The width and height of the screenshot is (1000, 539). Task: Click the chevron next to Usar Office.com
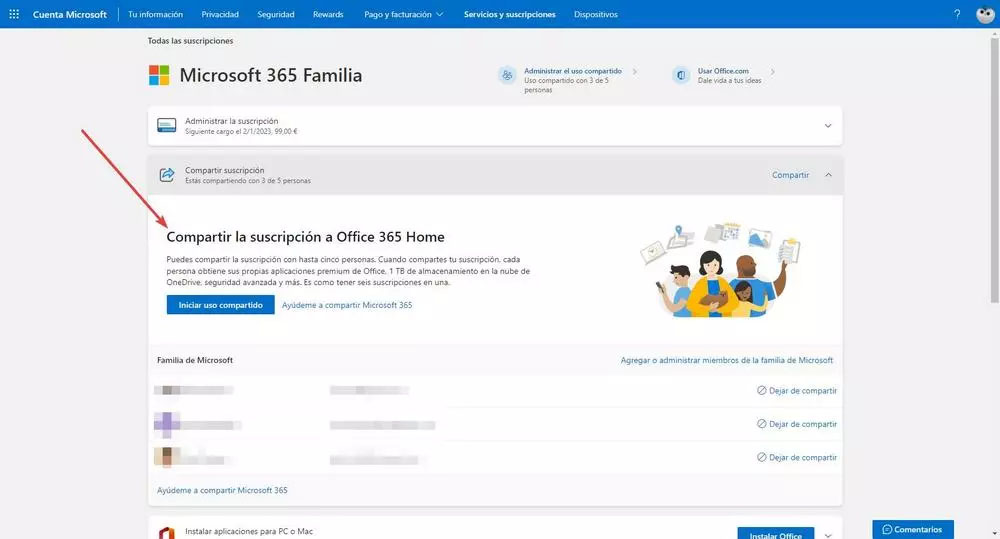(772, 71)
